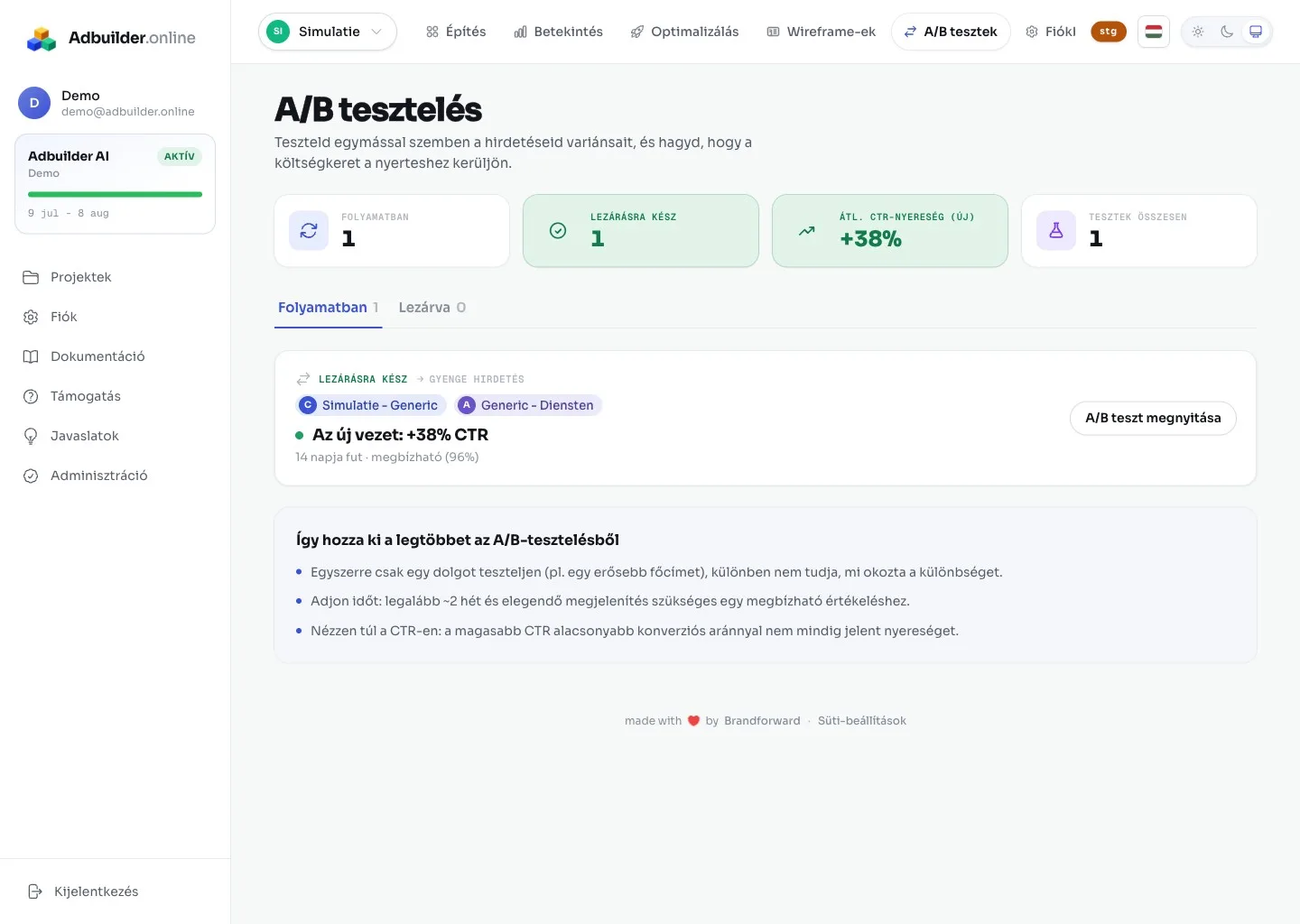Viewport: 1300px width, 924px height.
Task: Click the stg environment badge
Action: [1109, 32]
